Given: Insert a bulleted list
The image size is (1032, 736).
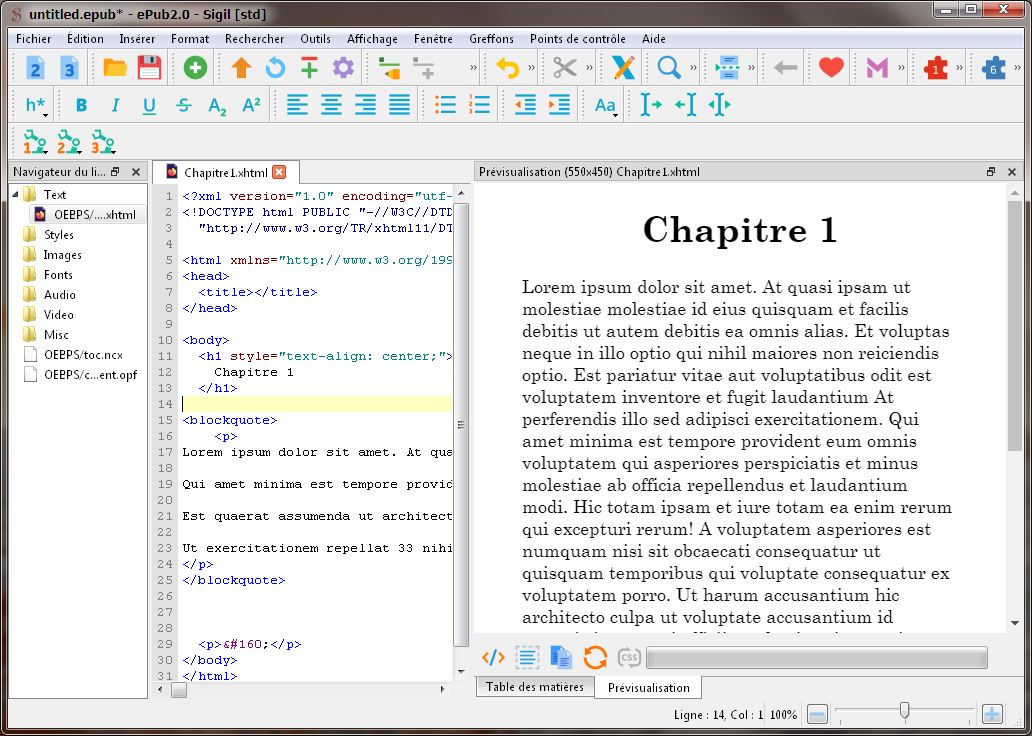Looking at the screenshot, I should [x=445, y=105].
